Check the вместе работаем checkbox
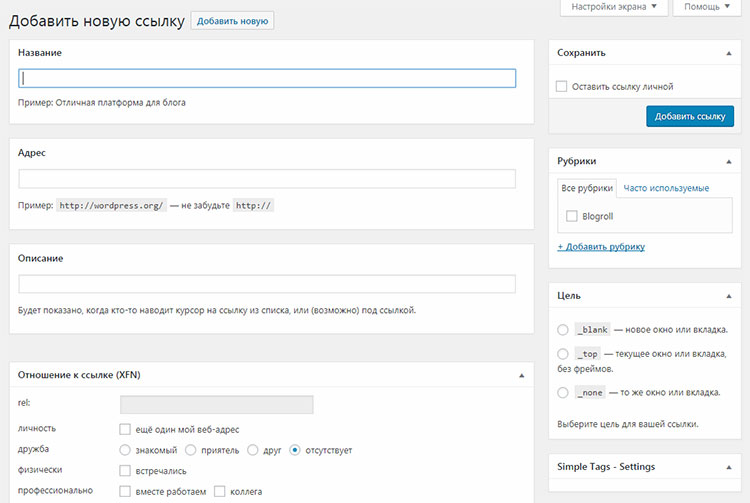The image size is (750, 503). (125, 491)
